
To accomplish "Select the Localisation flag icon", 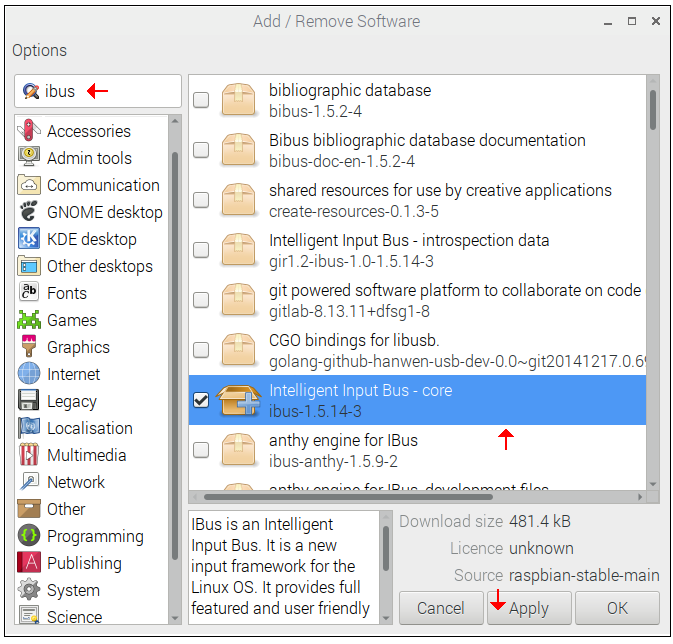I will (x=29, y=428).
